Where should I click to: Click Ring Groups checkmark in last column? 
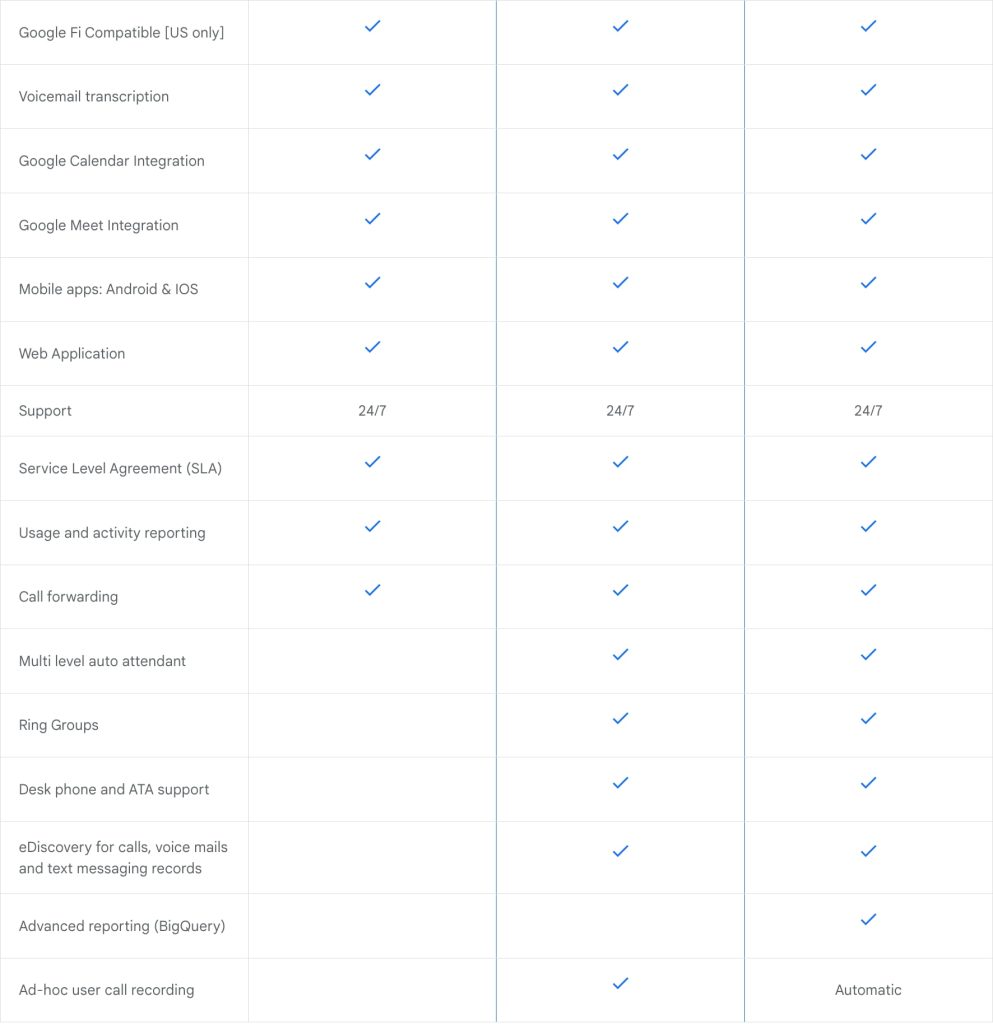click(868, 718)
